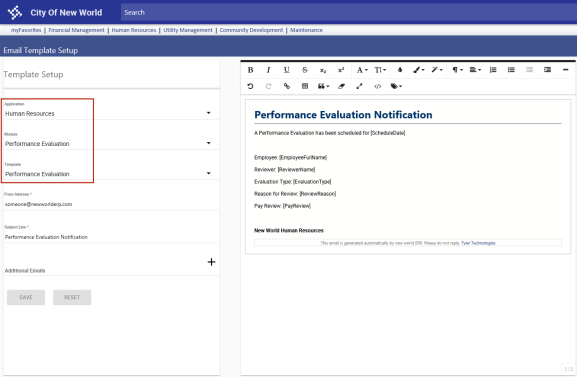This screenshot has height=377, width=577.
Task: Clear formatting with the eraser icon
Action: 341,86
